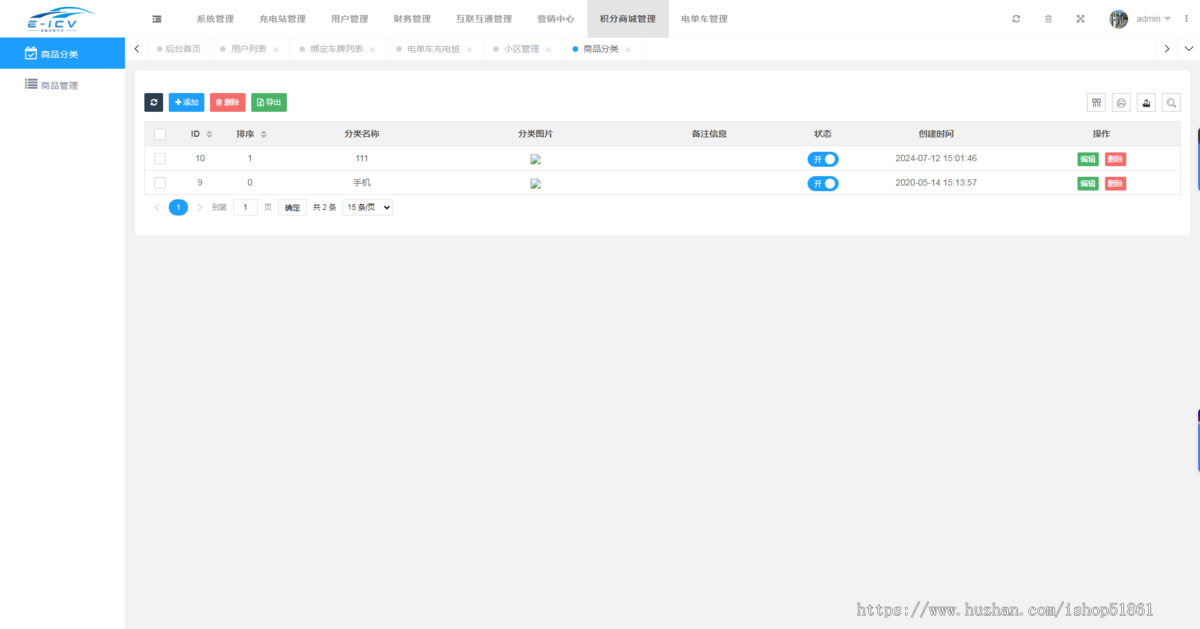The width and height of the screenshot is (1200, 629).
Task: Open the column filter grid icon
Action: click(1096, 102)
